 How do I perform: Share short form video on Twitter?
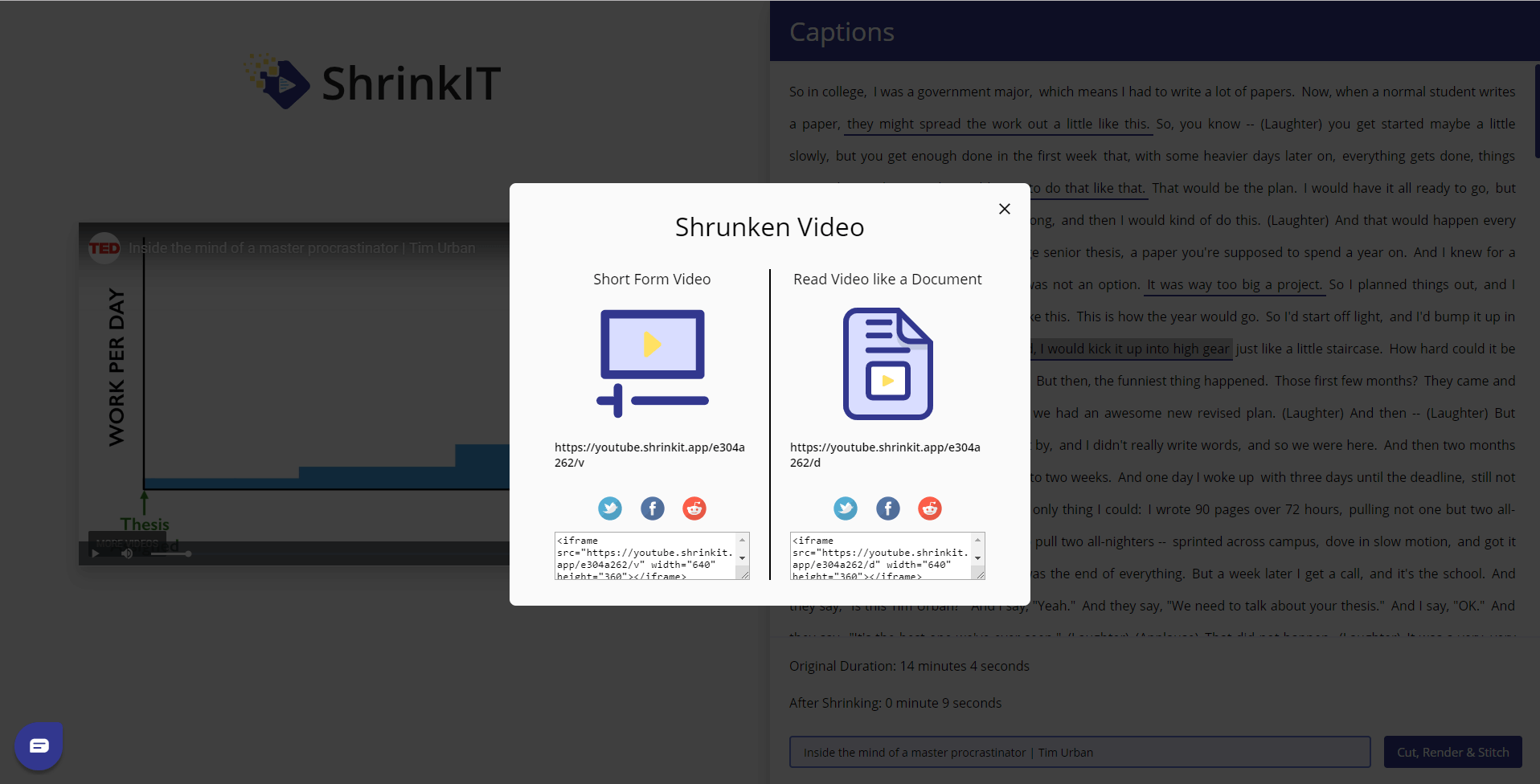(610, 508)
